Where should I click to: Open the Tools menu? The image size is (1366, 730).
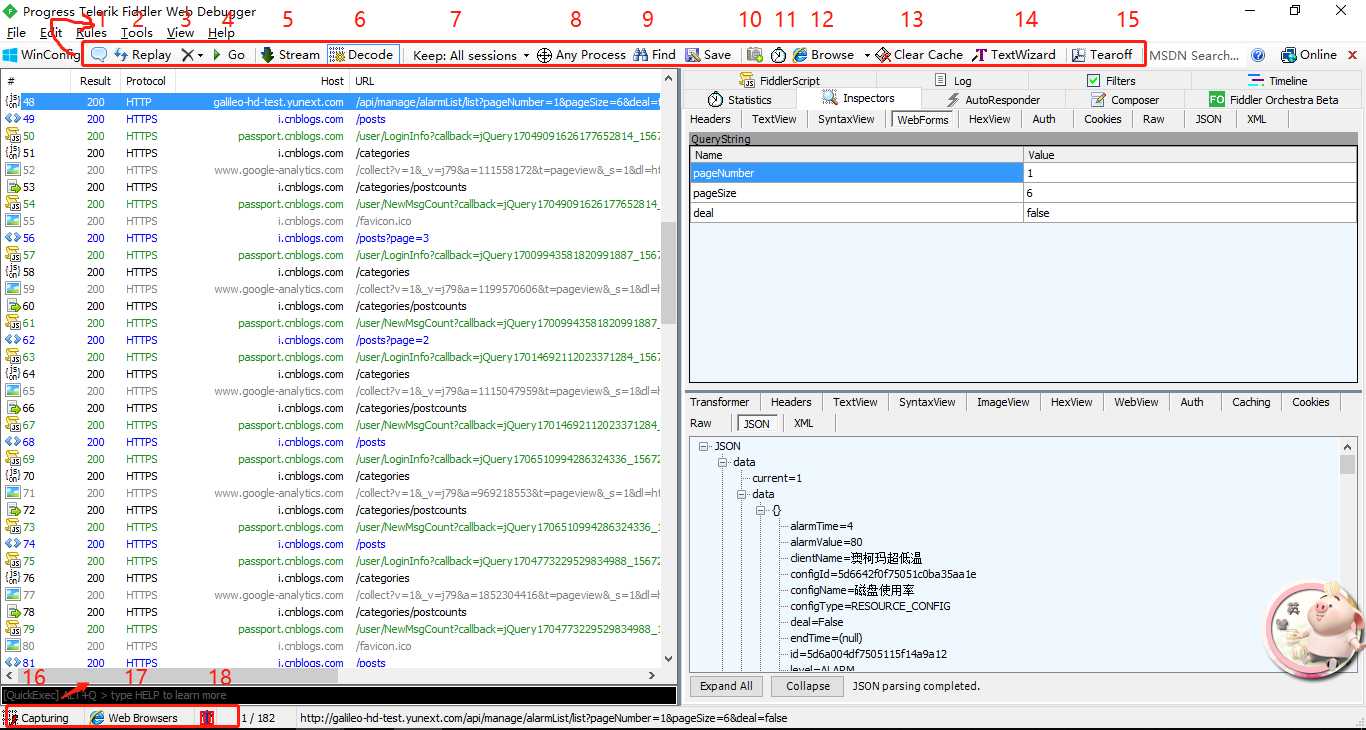pyautogui.click(x=137, y=33)
